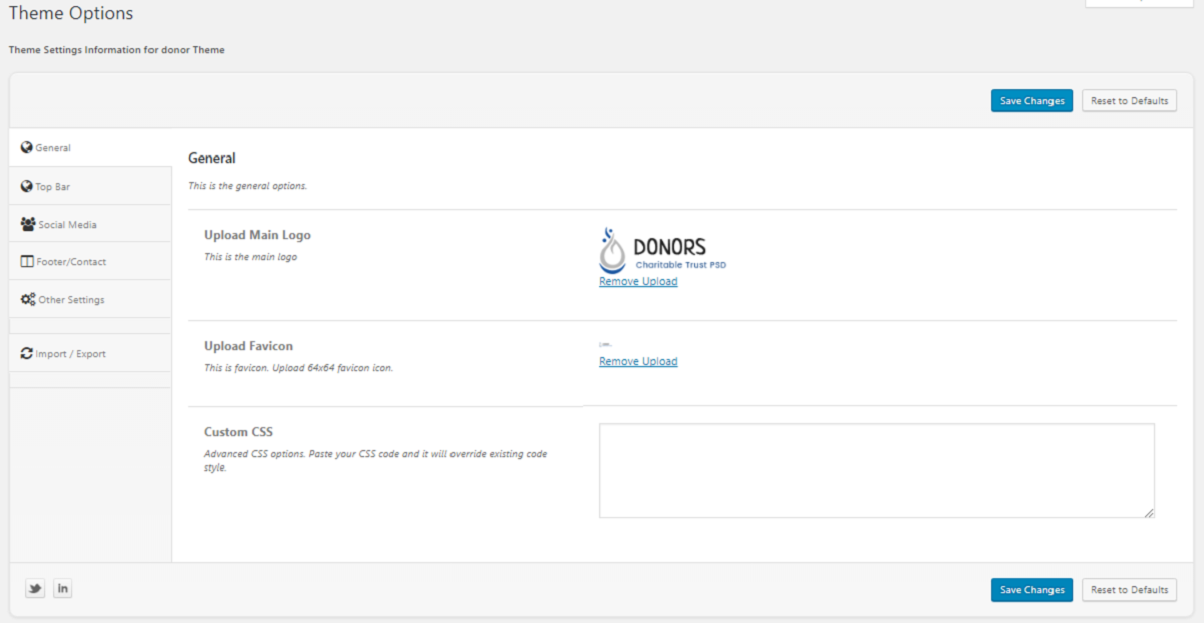Image resolution: width=1204 pixels, height=623 pixels.
Task: Select the Footer/Contact tab
Action: click(91, 262)
